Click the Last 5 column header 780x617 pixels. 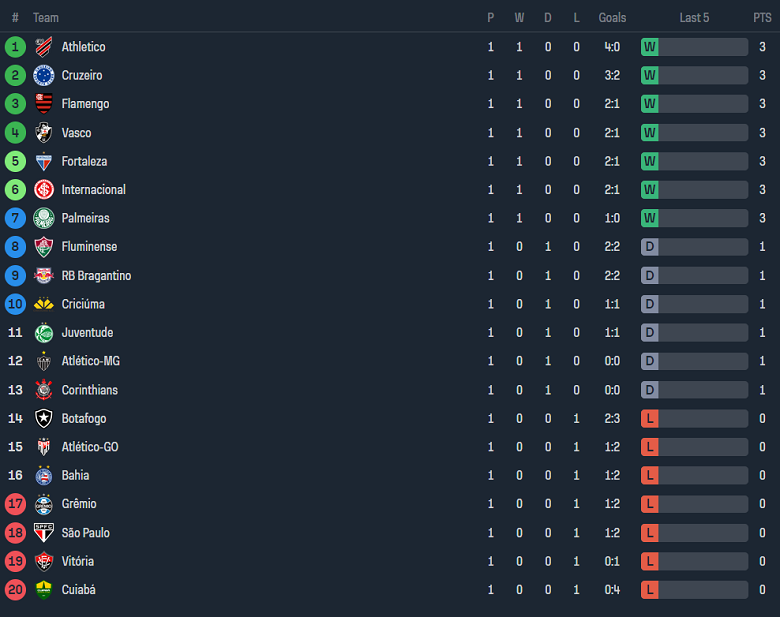[x=694, y=18]
